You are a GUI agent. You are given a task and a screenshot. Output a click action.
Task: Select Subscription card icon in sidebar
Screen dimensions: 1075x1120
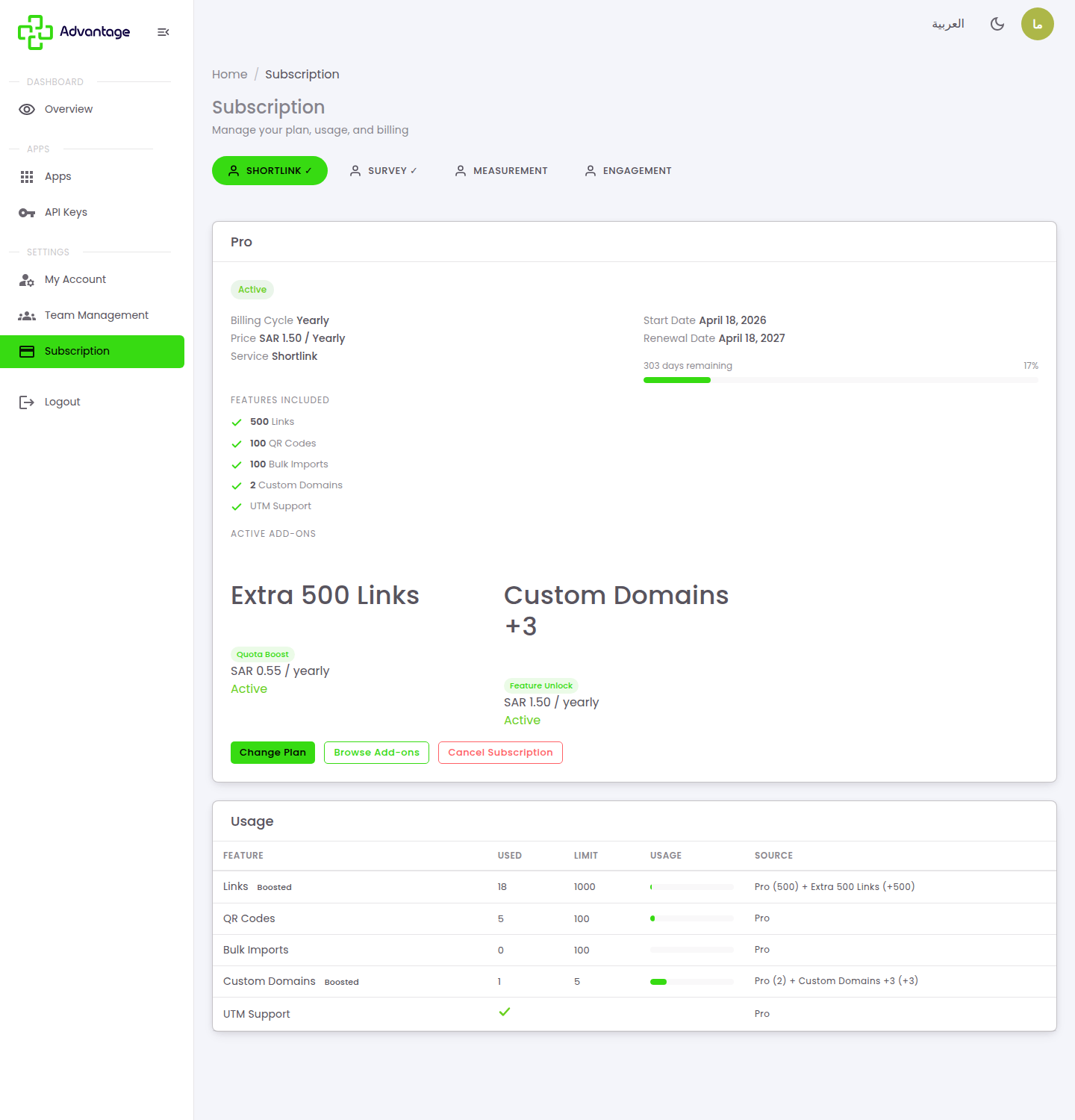(27, 352)
